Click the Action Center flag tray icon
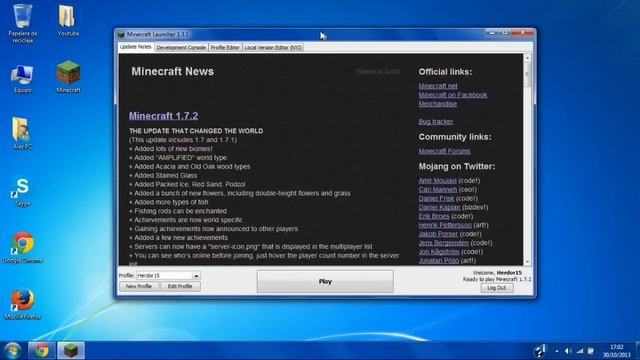640x360 pixels. [591, 351]
